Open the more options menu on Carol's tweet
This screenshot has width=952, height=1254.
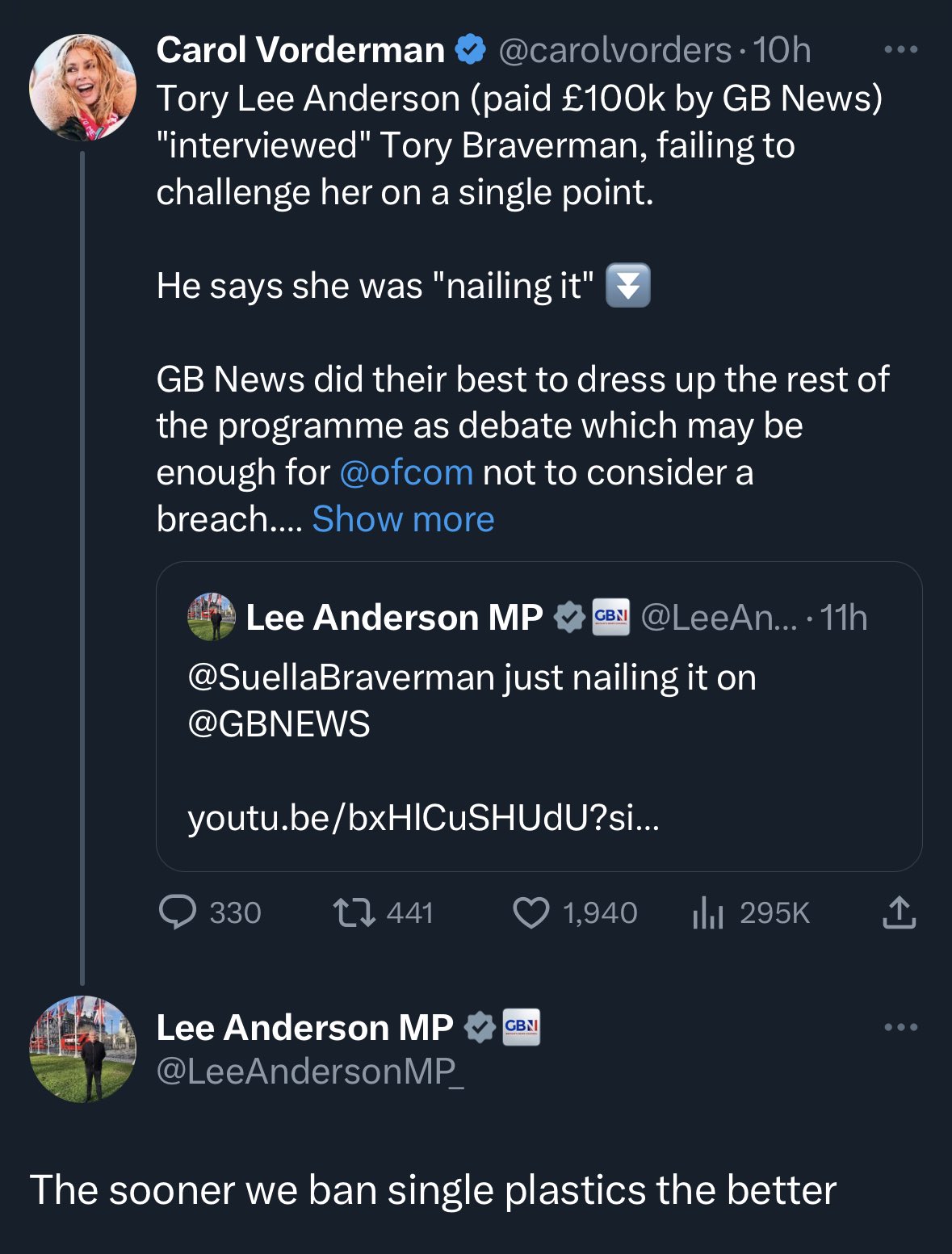tap(900, 50)
